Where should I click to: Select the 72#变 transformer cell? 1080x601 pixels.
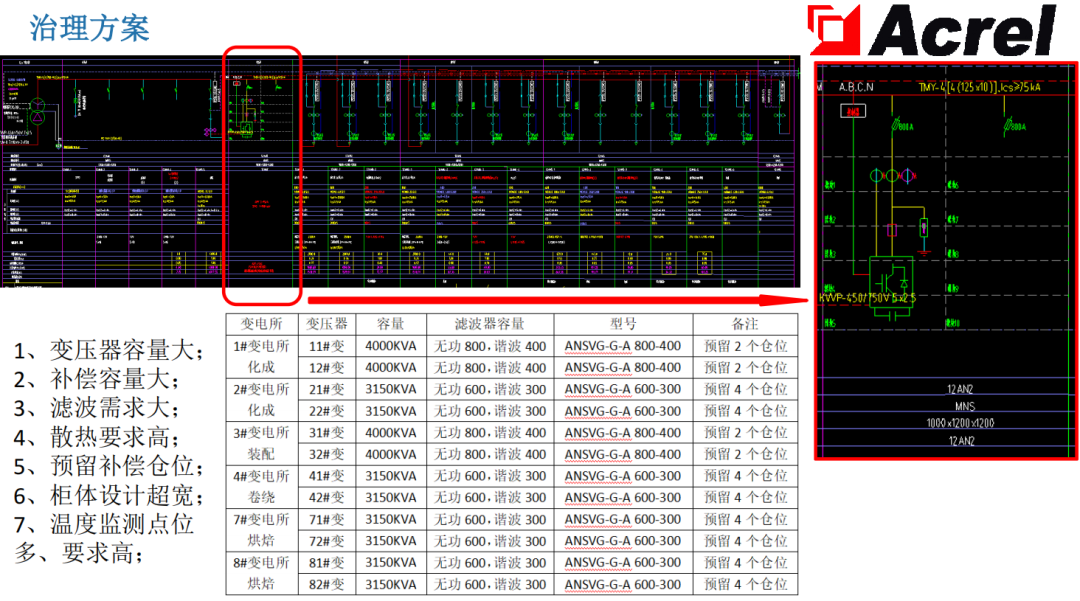(326, 541)
